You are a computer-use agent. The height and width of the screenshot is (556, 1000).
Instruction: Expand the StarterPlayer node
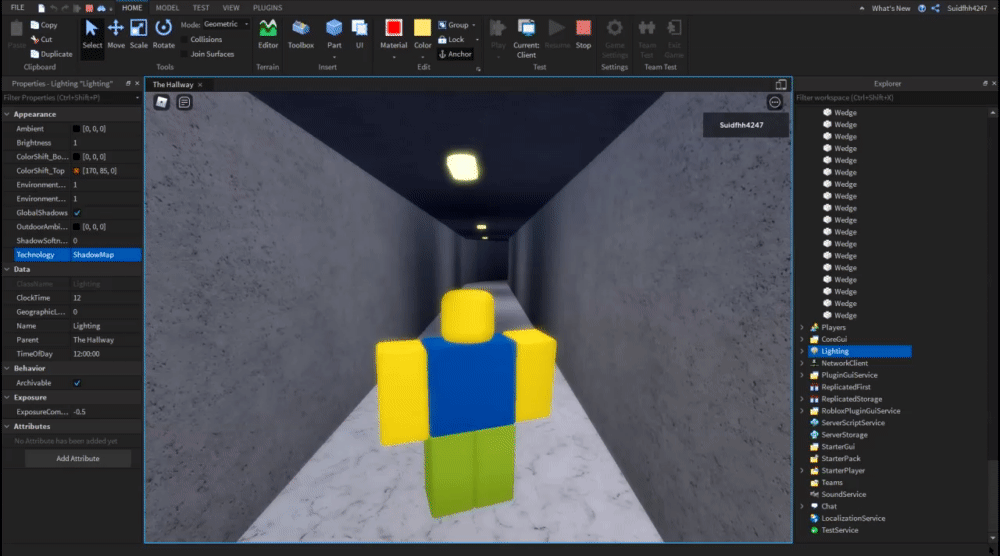point(802,471)
